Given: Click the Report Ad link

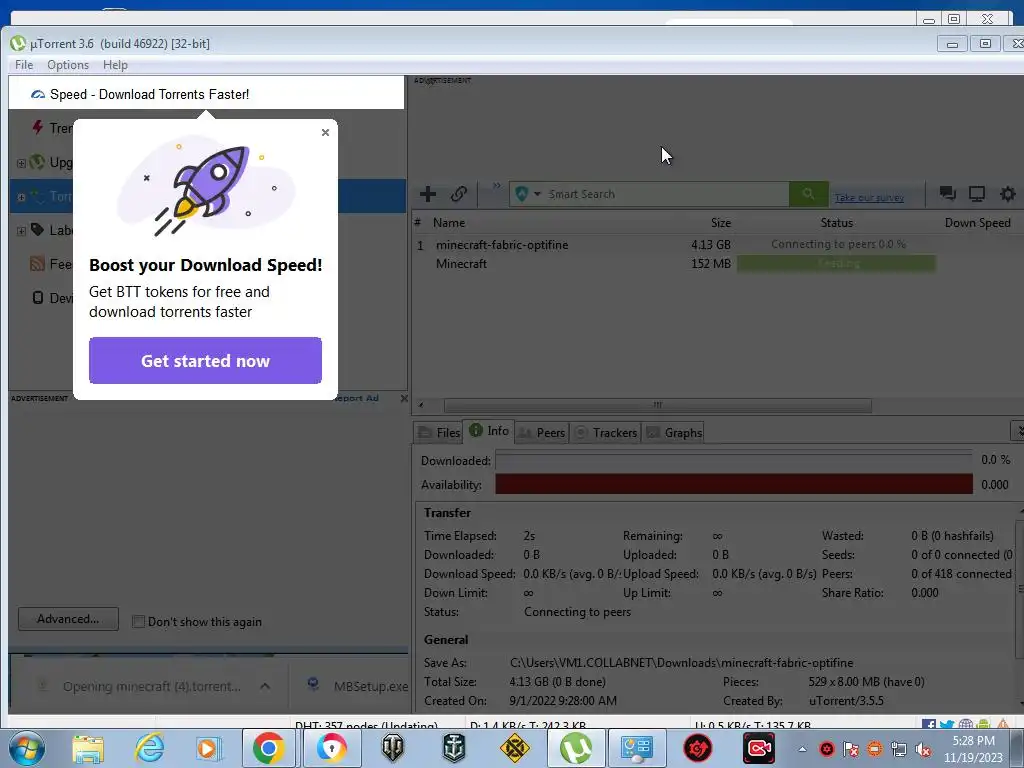Looking at the screenshot, I should tap(357, 398).
